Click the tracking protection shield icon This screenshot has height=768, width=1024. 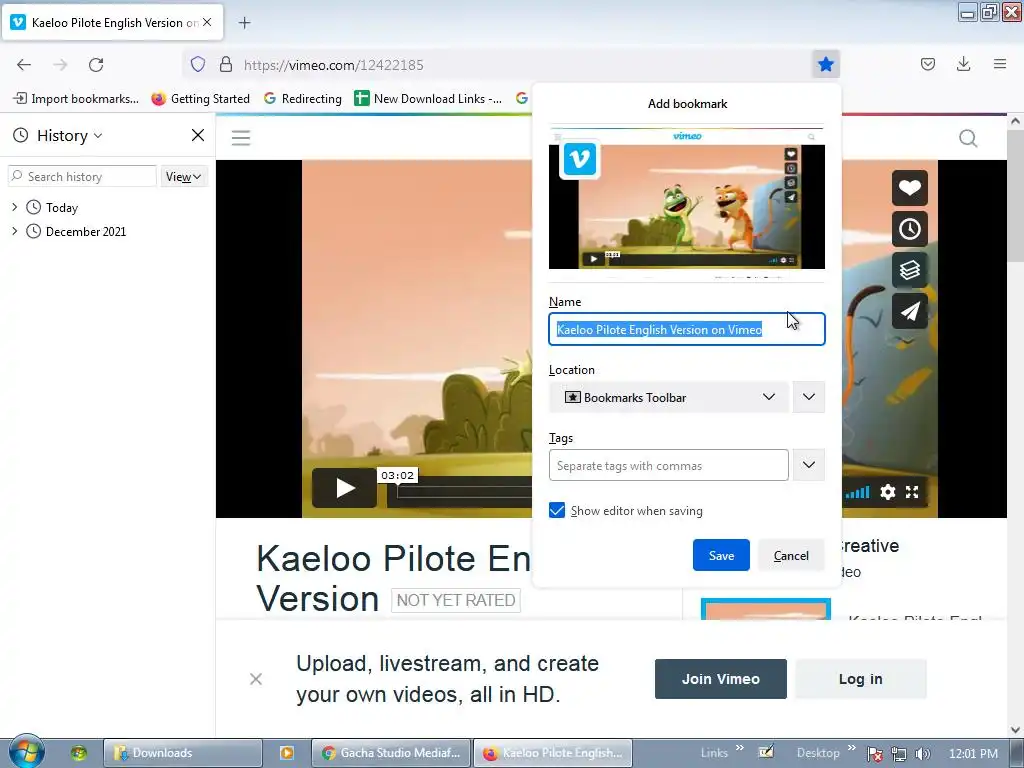198,64
